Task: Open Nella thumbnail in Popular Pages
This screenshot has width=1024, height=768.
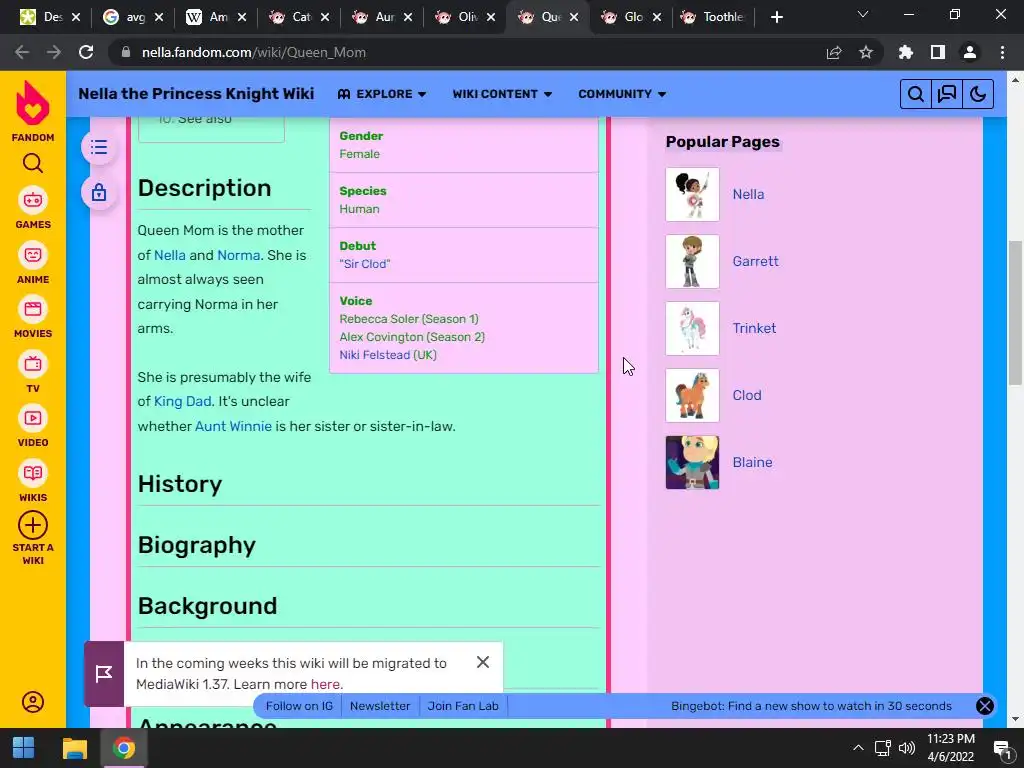Action: point(692,195)
